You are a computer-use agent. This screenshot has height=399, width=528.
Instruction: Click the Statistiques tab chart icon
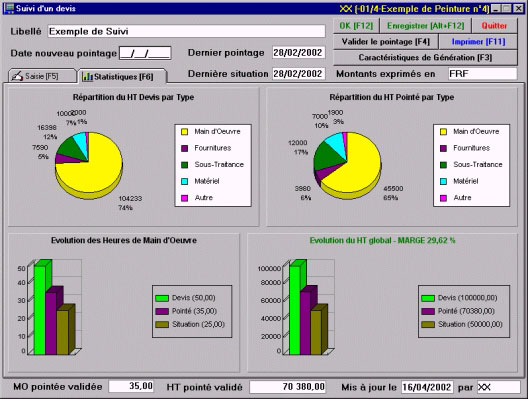coord(87,76)
